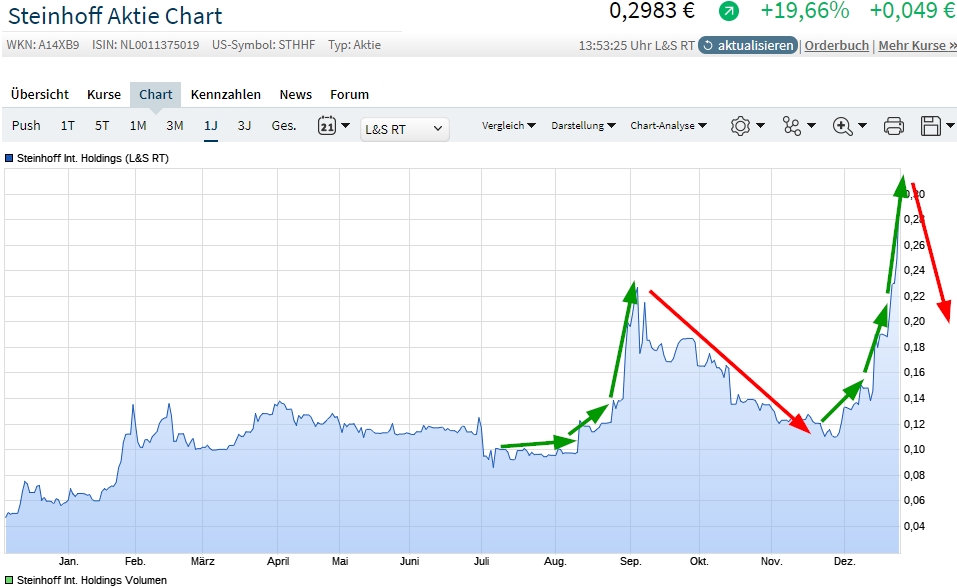This screenshot has width=957, height=588.
Task: Set chart range to 1M
Action: click(138, 126)
